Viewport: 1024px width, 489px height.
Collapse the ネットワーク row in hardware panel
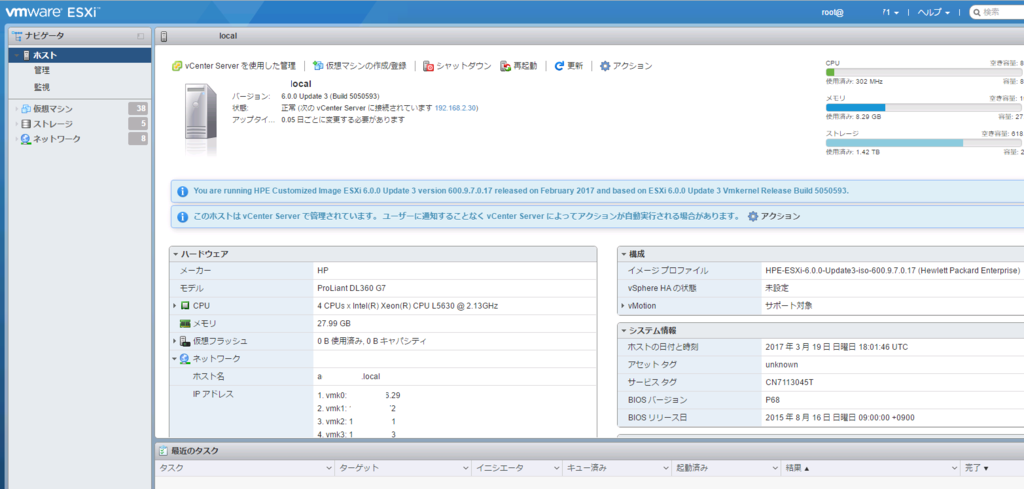pos(174,358)
